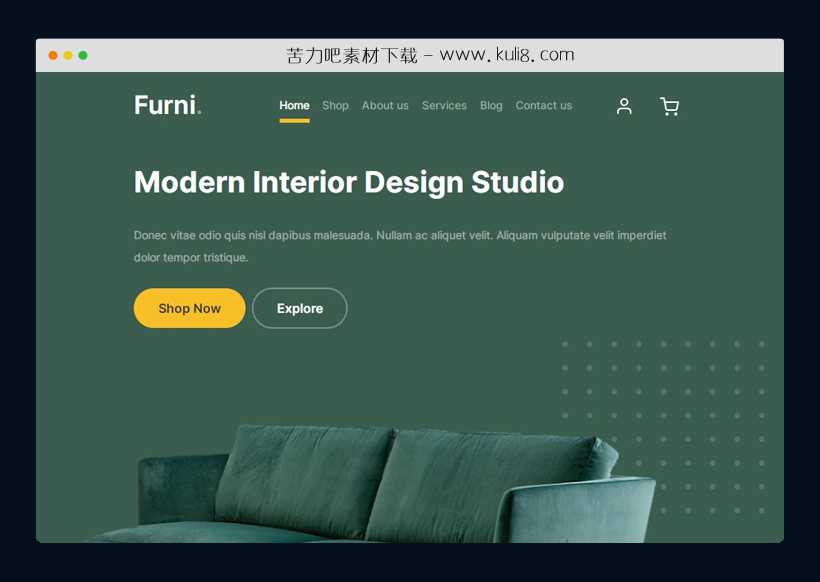The width and height of the screenshot is (820, 582).
Task: Open the shopping cart icon
Action: click(x=669, y=106)
